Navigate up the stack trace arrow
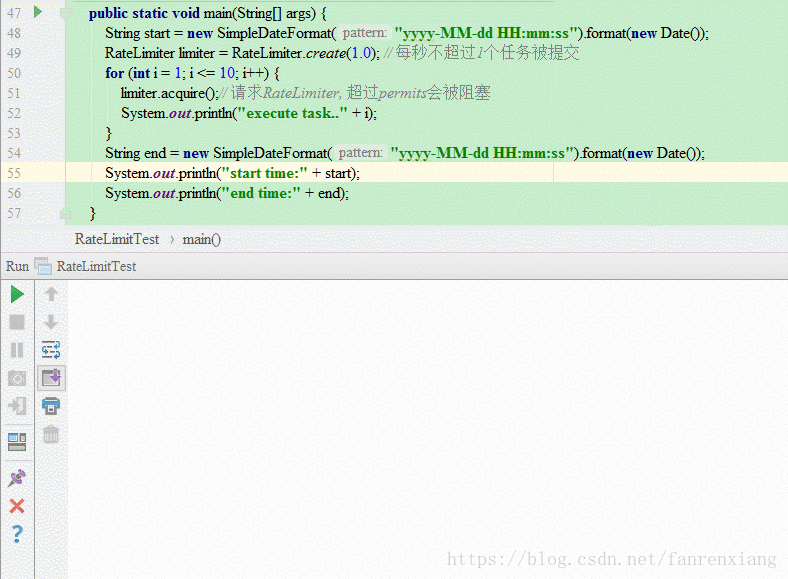 point(51,294)
